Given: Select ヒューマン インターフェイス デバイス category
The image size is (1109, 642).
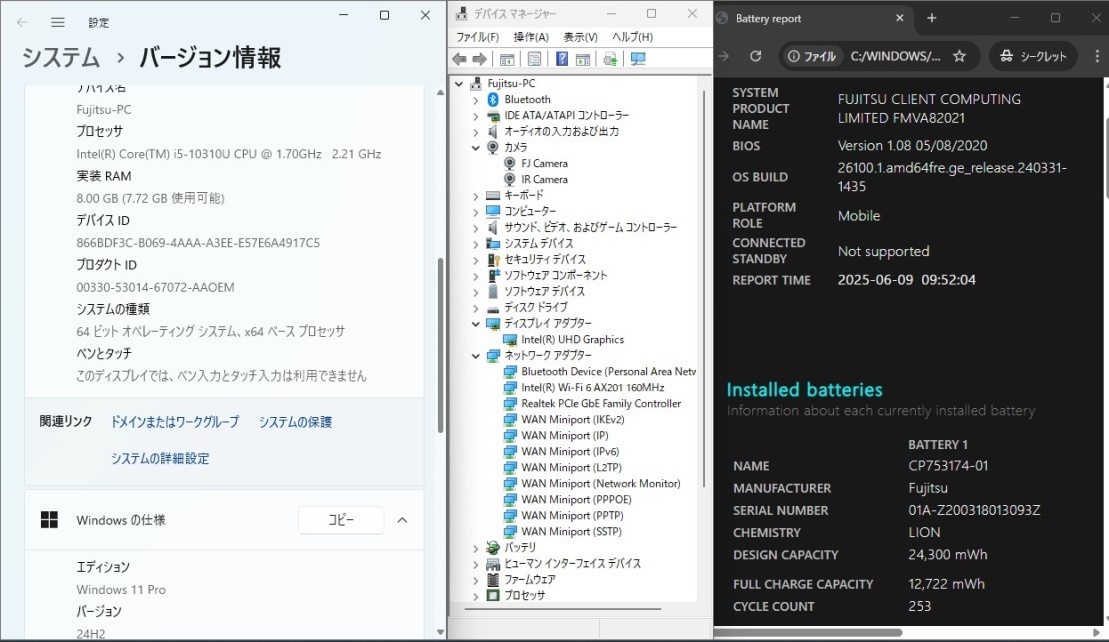Looking at the screenshot, I should point(572,564).
